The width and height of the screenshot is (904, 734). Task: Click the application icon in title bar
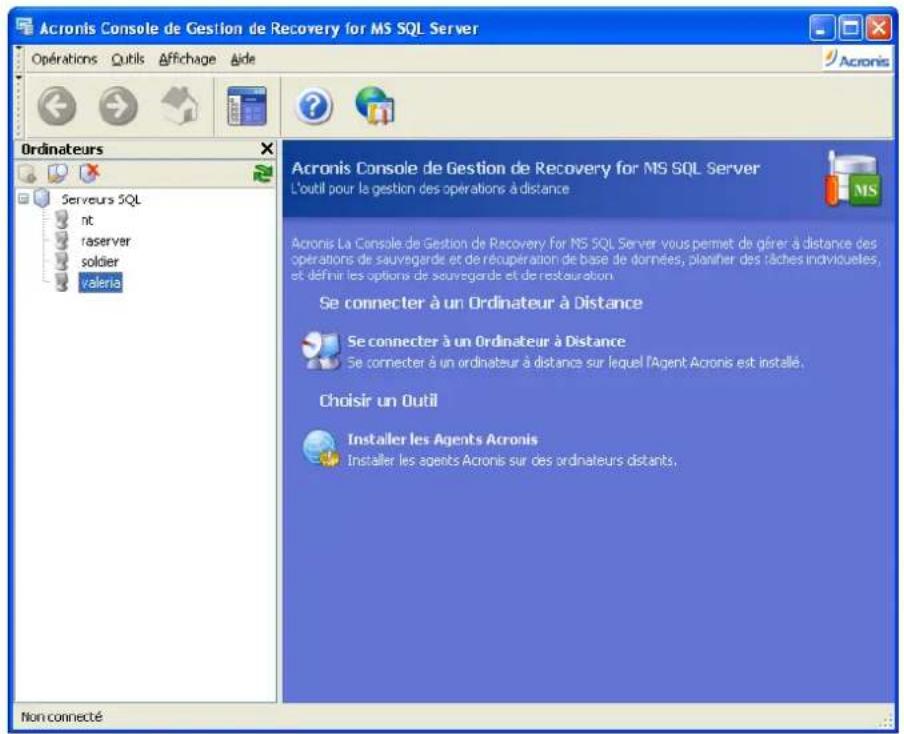[x=25, y=27]
